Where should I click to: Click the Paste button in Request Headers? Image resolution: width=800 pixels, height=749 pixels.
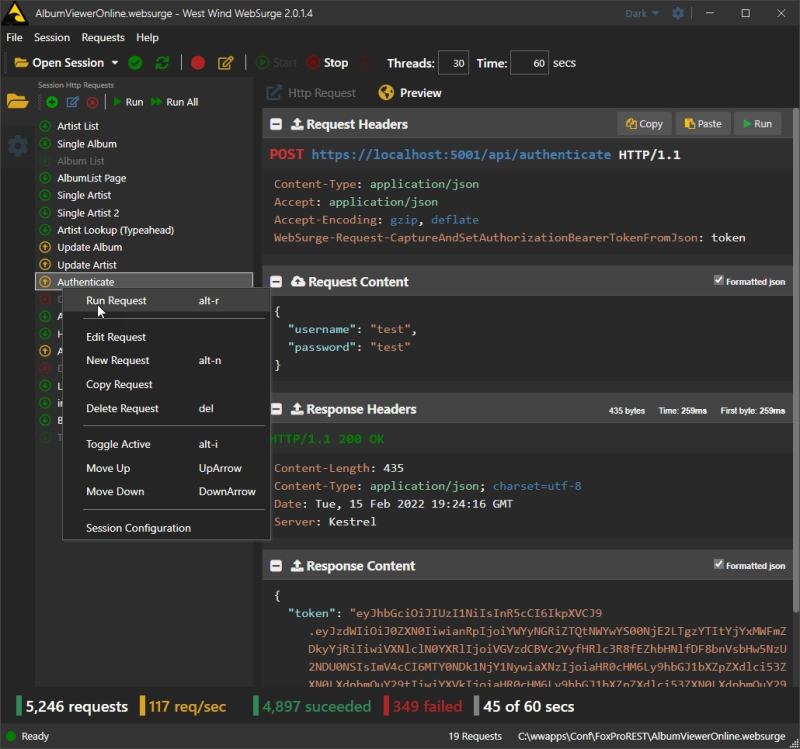(x=703, y=124)
